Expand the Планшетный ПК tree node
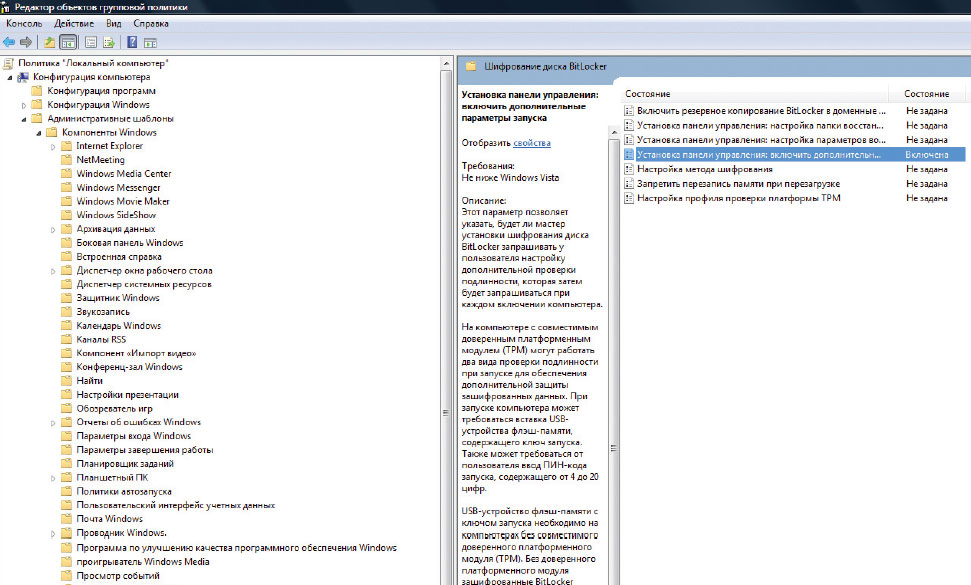This screenshot has width=971, height=585. click(x=53, y=478)
